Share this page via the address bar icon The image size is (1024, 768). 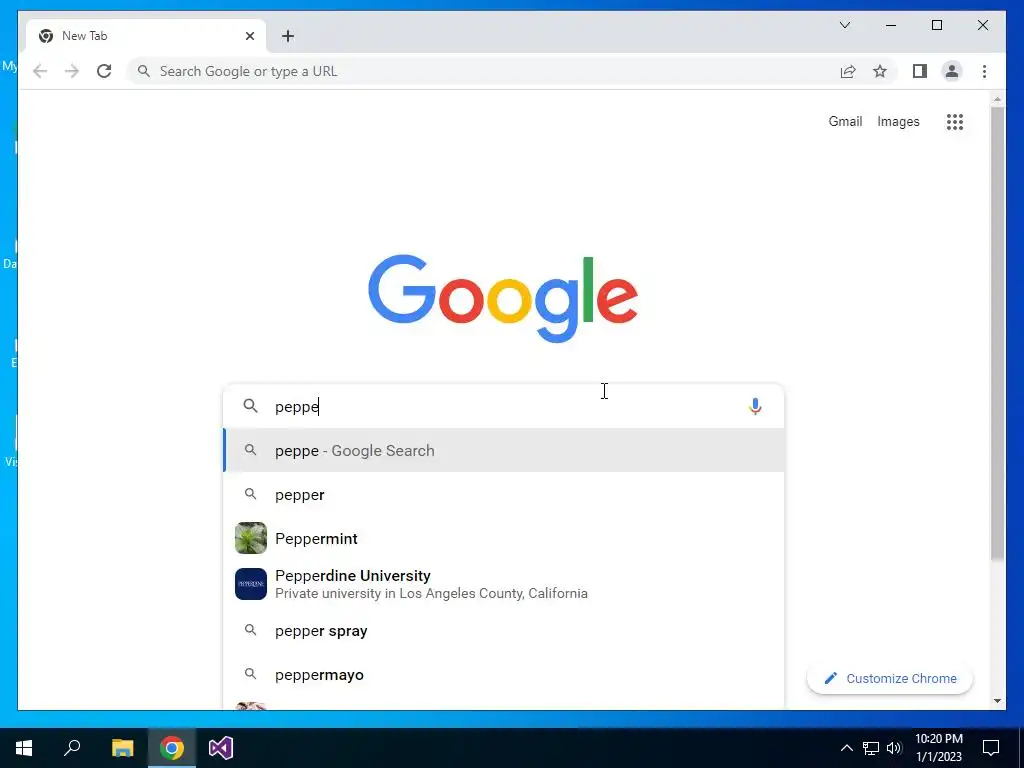click(x=848, y=71)
